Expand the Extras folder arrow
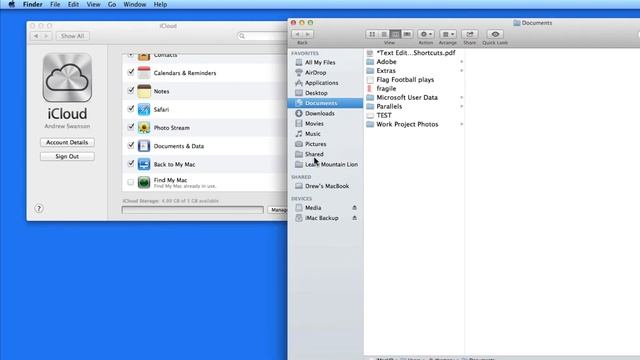The width and height of the screenshot is (640, 360). coord(462,71)
